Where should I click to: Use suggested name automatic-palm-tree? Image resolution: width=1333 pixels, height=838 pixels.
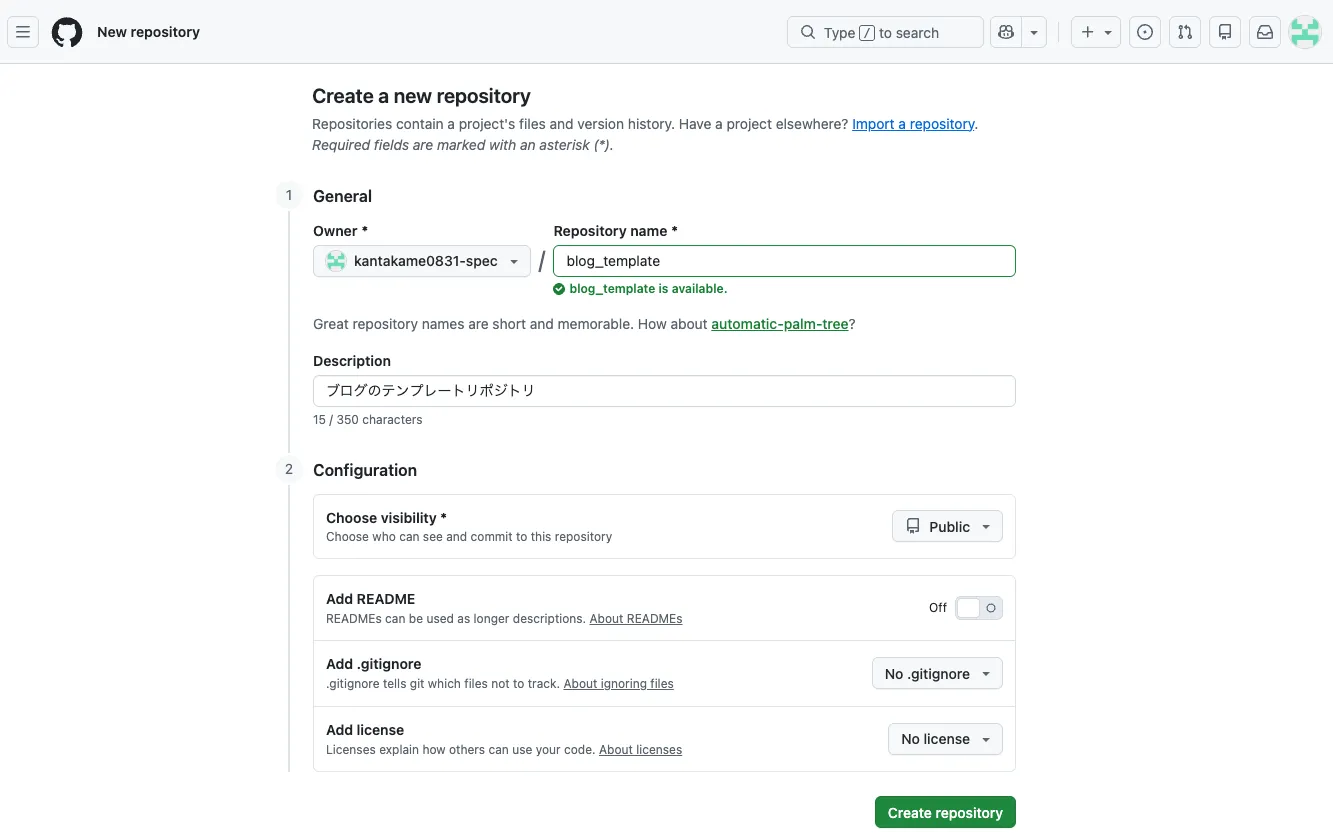[x=780, y=324]
